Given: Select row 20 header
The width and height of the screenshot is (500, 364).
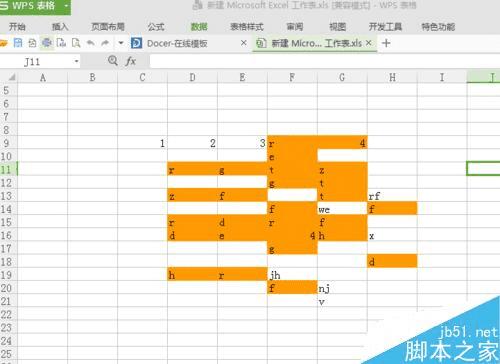Looking at the screenshot, I should (x=8, y=288).
